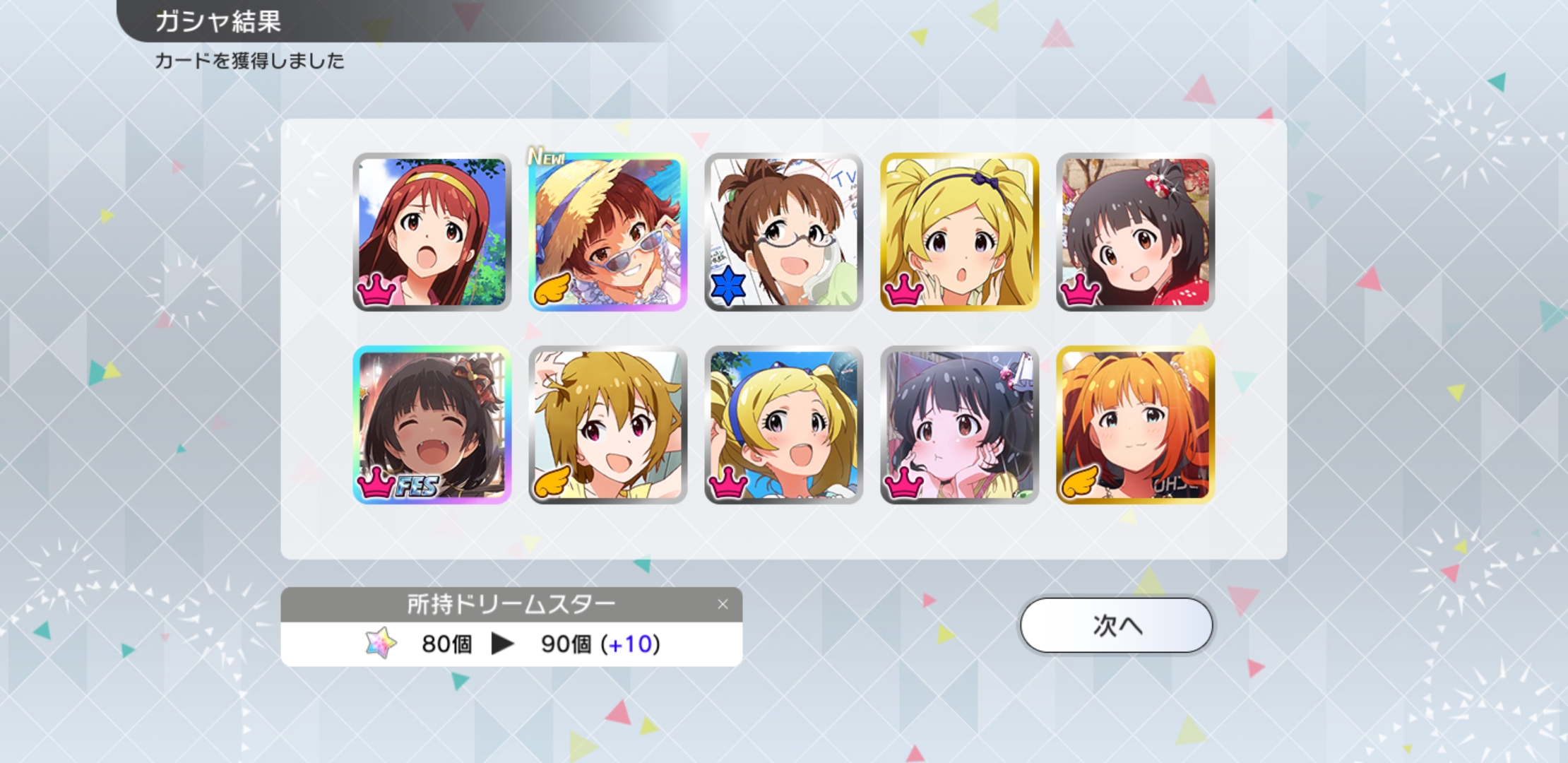Select black-haired girl in red kimono card
Viewport: 1568px width, 763px height.
(x=1135, y=232)
